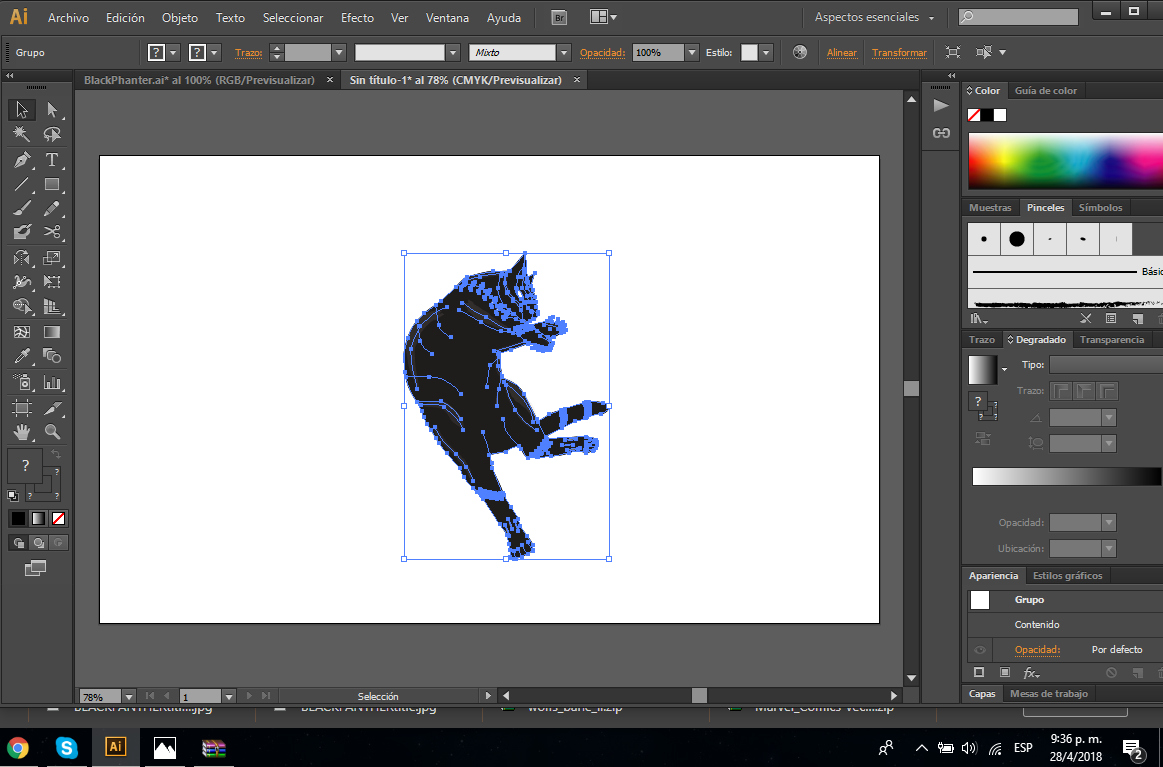Select the Pen tool
This screenshot has width=1163, height=767.
click(22, 160)
